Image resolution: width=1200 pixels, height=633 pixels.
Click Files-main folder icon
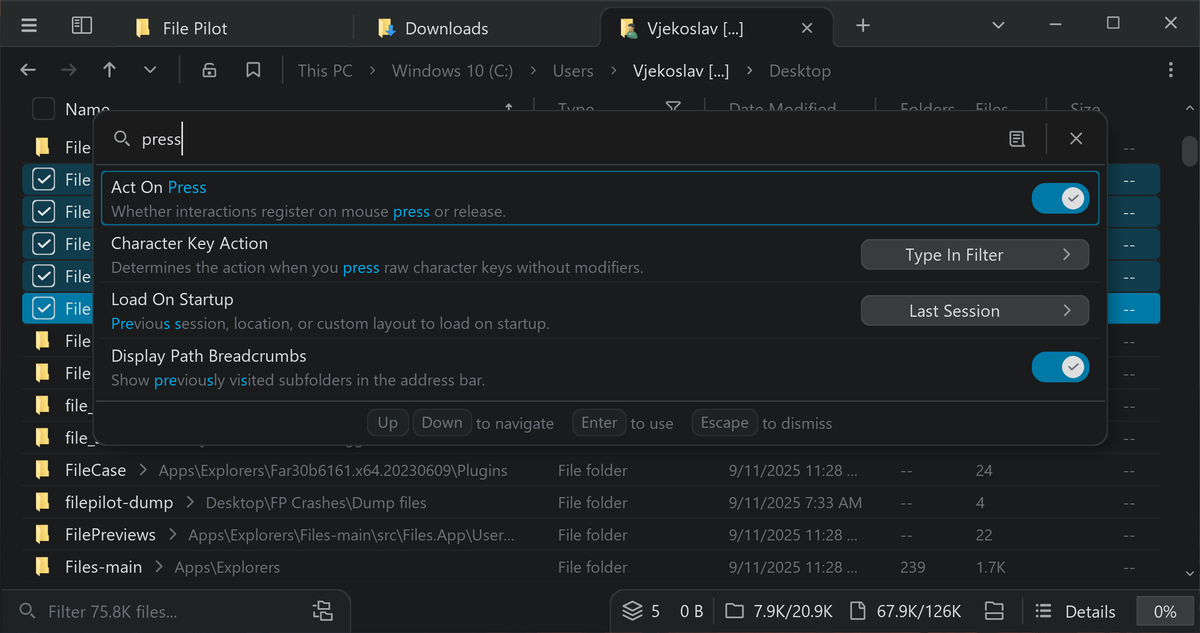[x=42, y=567]
